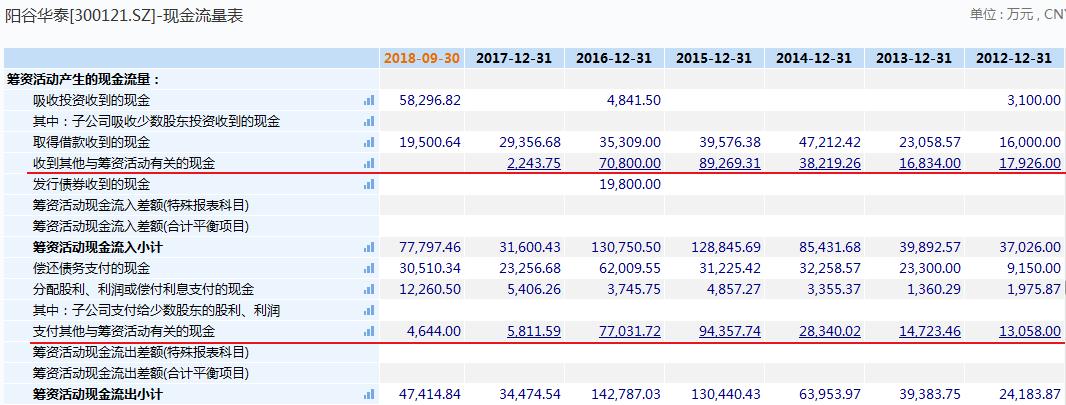
Task: Click chart icon for 吸收投资收到的现金 row
Action: (368, 100)
